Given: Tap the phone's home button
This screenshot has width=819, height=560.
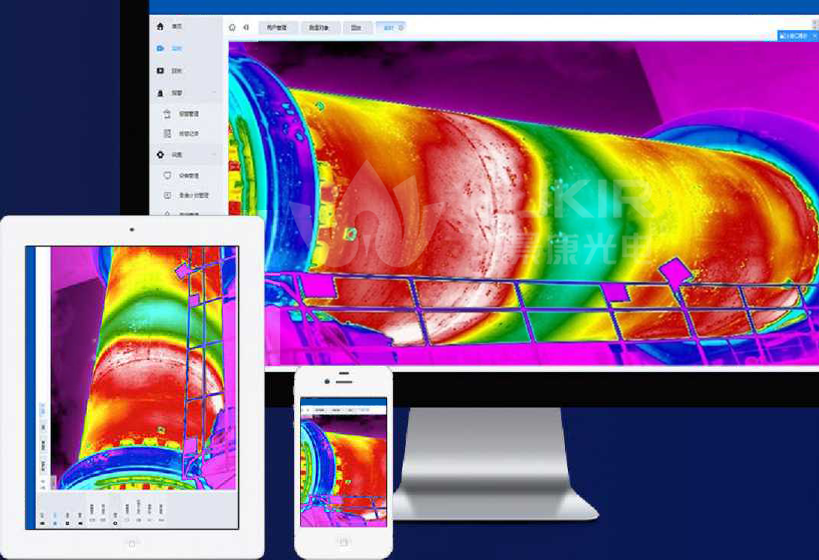Looking at the screenshot, I should point(344,542).
